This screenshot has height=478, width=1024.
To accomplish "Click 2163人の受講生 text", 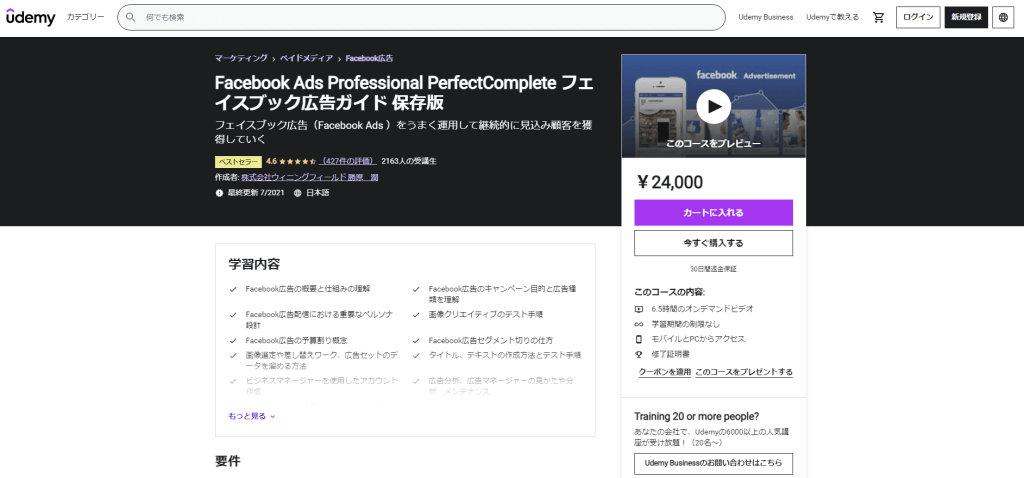I will pyautogui.click(x=409, y=161).
